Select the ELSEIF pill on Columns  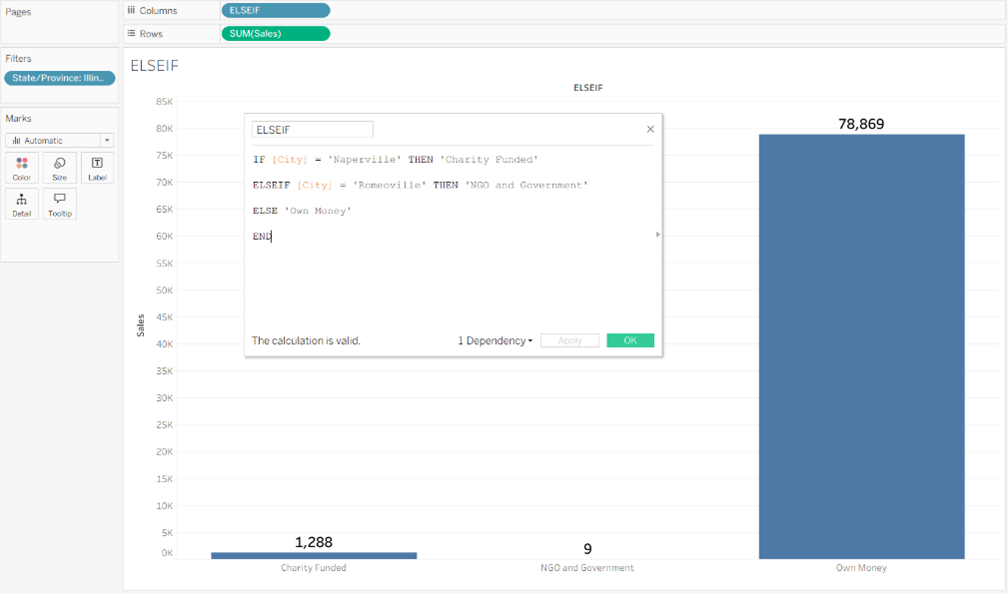[276, 10]
